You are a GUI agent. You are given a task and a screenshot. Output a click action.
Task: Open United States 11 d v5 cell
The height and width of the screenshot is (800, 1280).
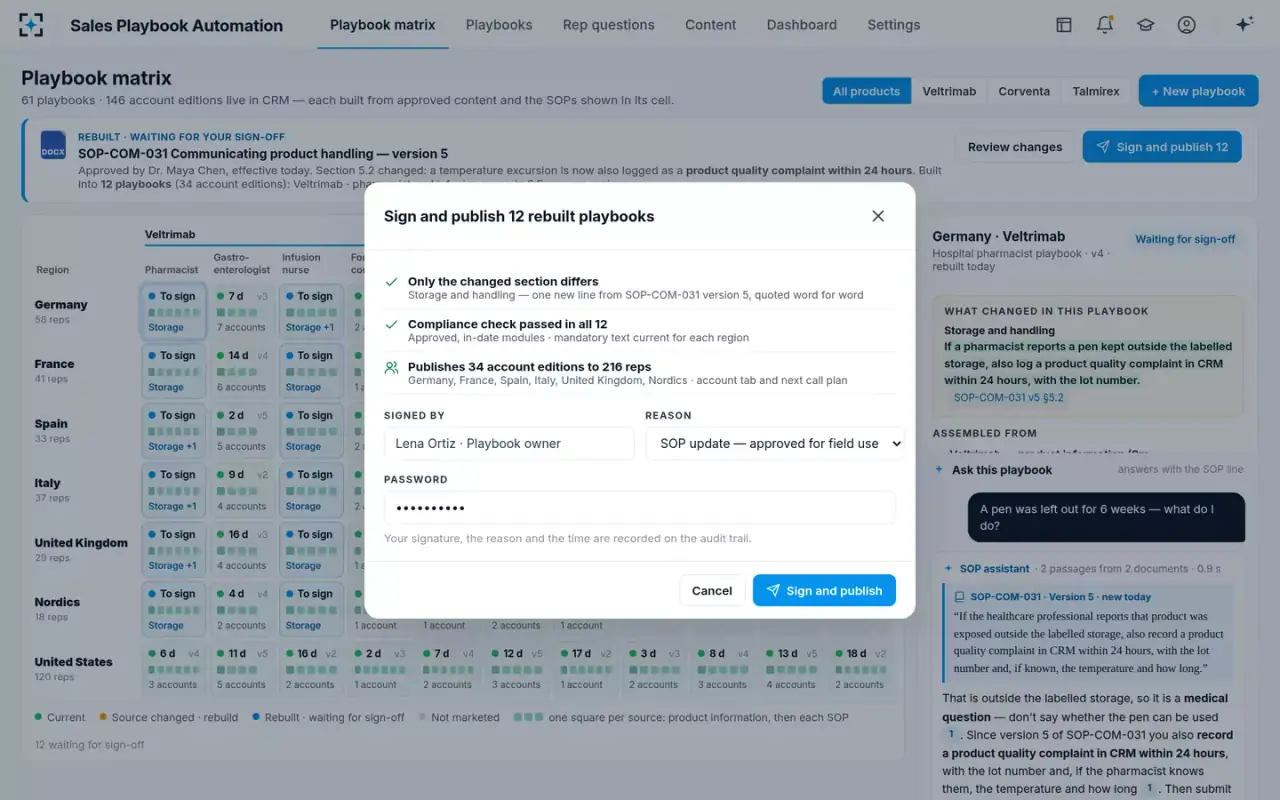pos(242,669)
